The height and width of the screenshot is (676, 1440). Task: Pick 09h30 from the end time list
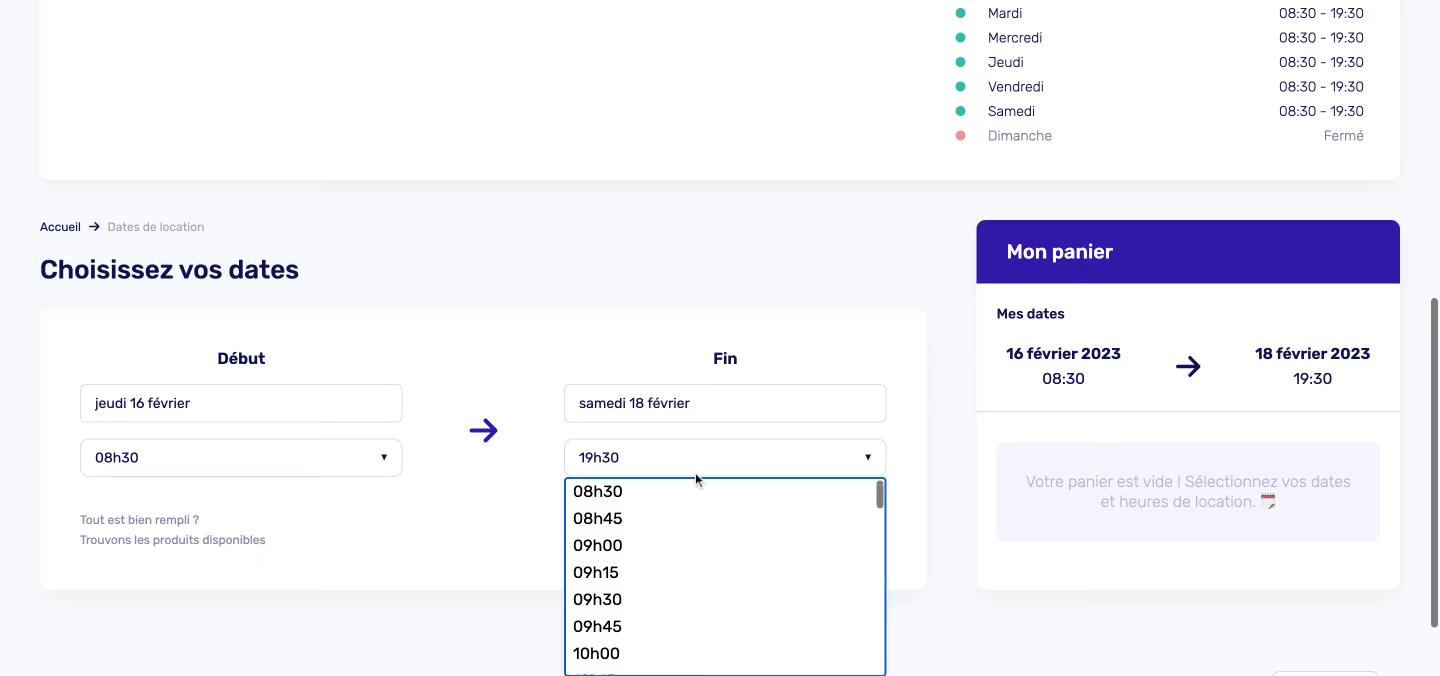[719, 600]
